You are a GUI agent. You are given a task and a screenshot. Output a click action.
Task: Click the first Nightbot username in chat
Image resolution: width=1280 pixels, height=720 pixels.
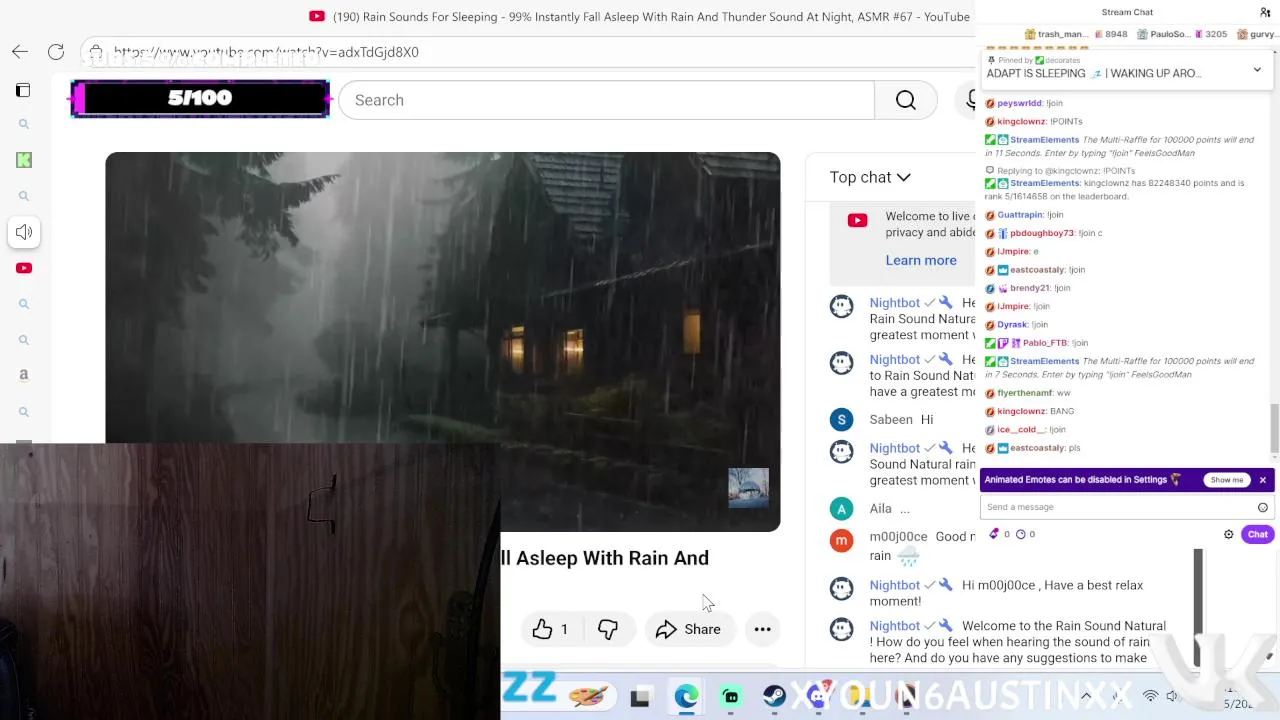click(894, 303)
